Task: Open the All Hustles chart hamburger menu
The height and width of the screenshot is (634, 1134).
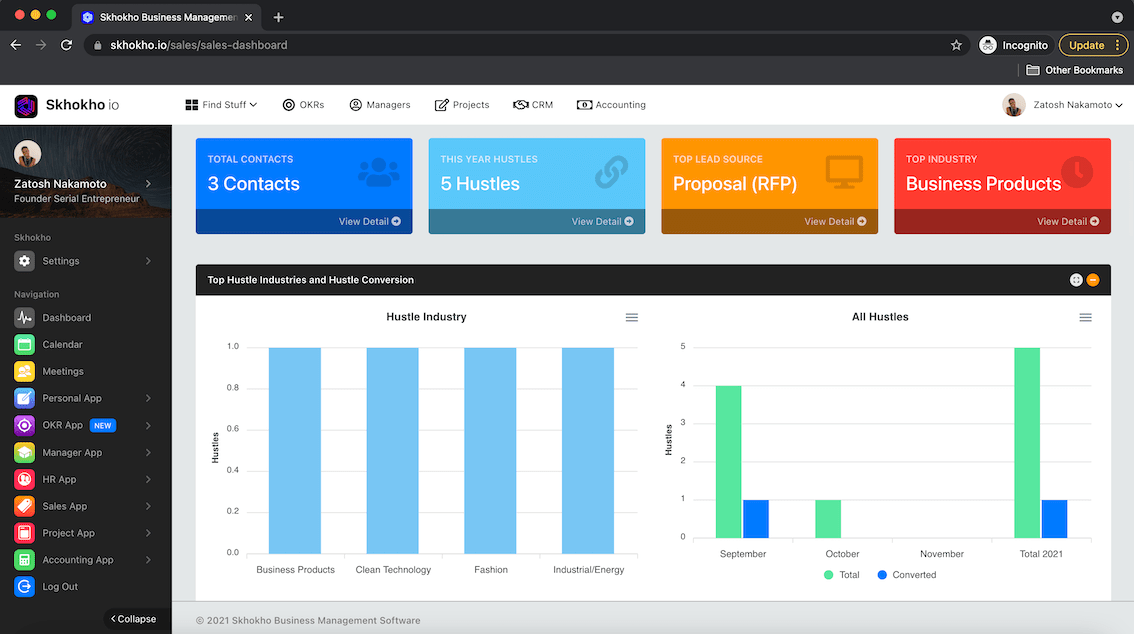Action: coord(1086,317)
